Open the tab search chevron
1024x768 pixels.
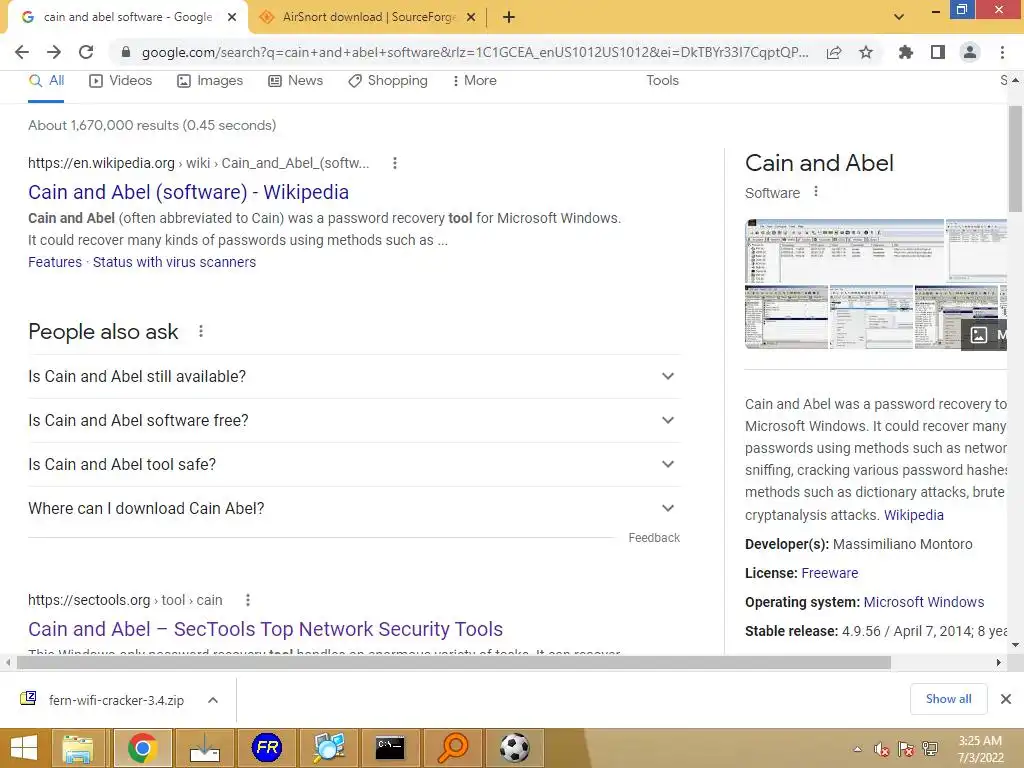click(x=899, y=17)
